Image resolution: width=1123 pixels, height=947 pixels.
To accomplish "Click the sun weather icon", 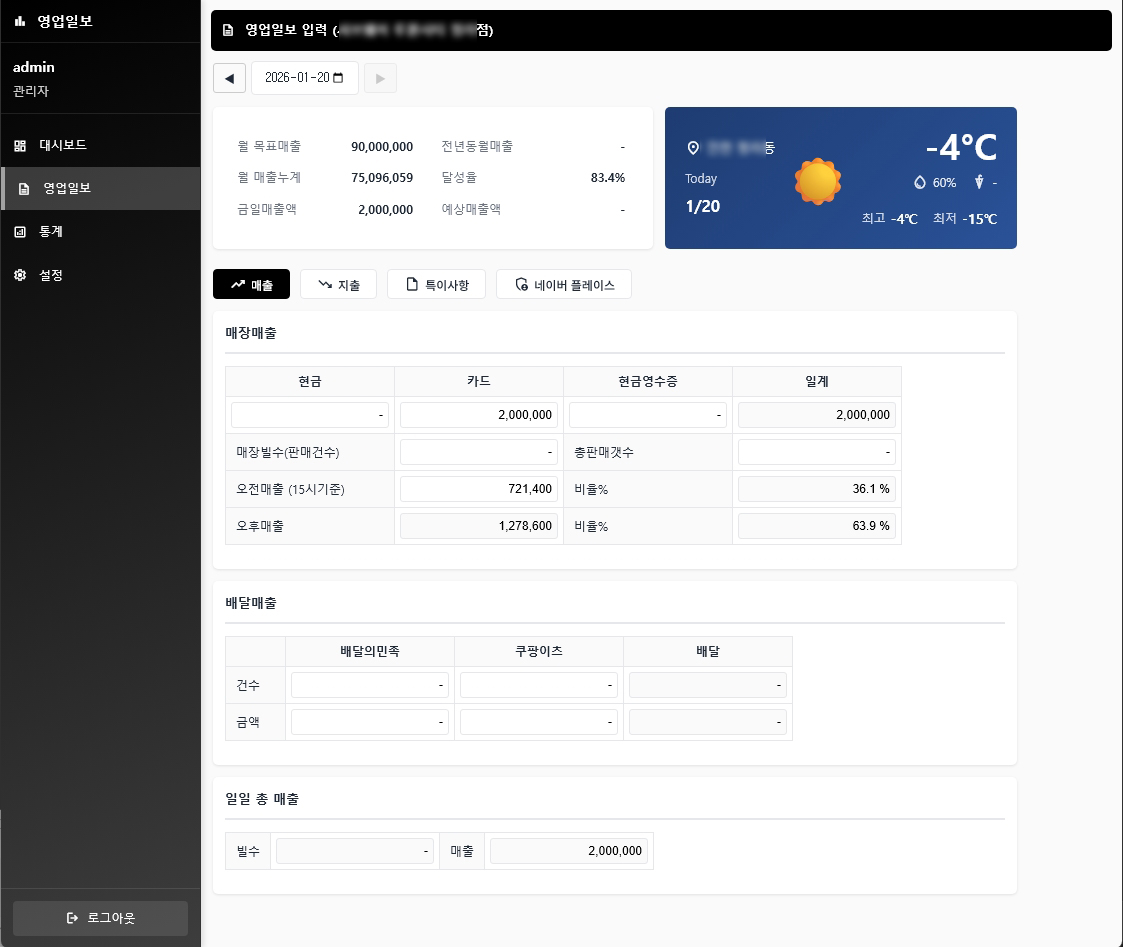I will [x=817, y=181].
